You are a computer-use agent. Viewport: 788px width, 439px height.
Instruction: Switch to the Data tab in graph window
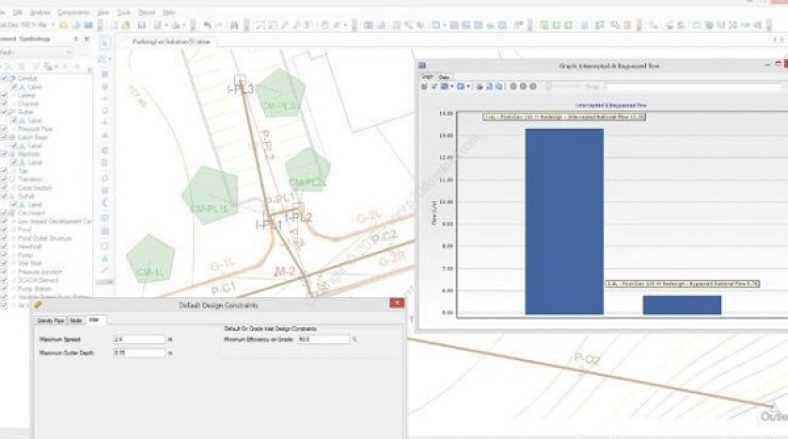[x=443, y=76]
